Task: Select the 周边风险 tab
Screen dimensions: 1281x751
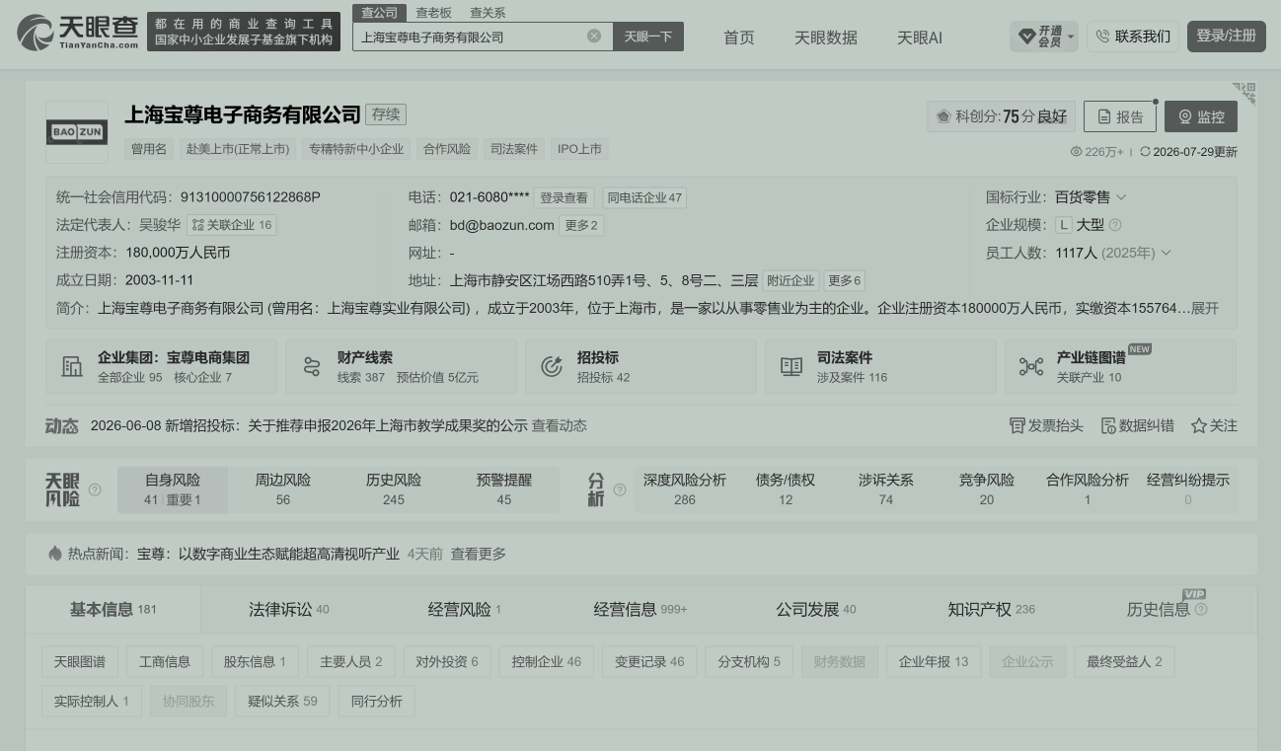Action: (x=283, y=490)
